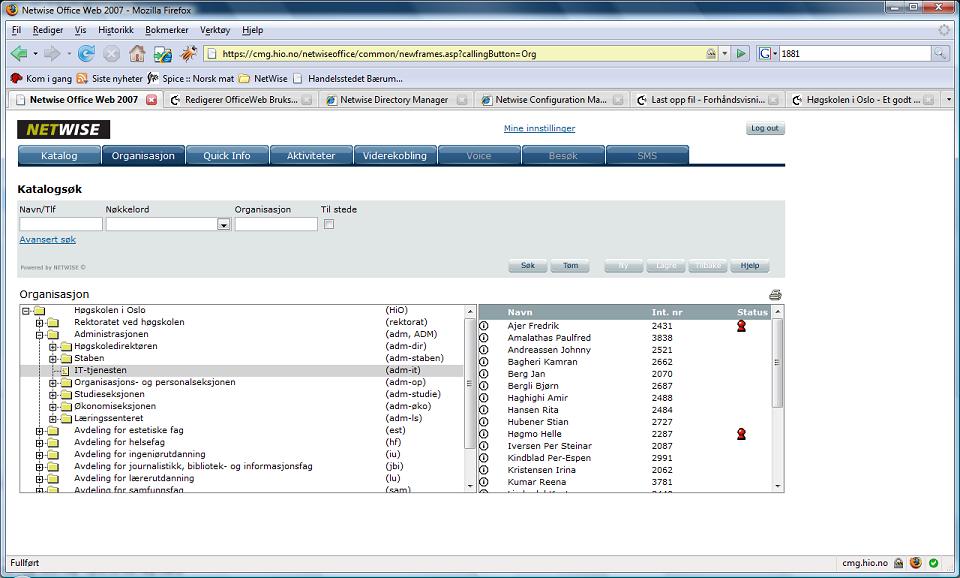Click the staff list vertical scrollbar
This screenshot has width=960, height=578.
(x=778, y=399)
